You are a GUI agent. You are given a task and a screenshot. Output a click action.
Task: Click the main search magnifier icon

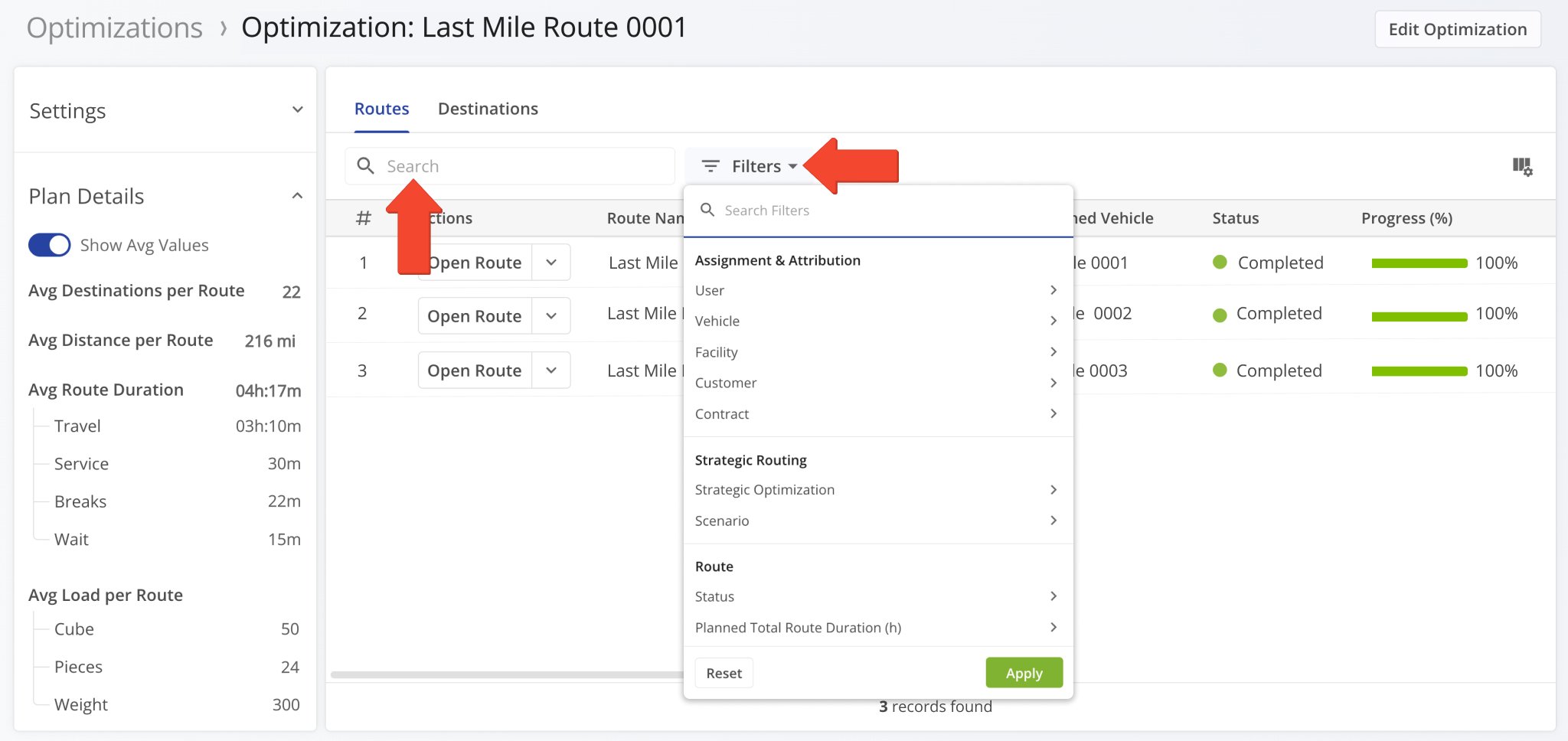[366, 166]
